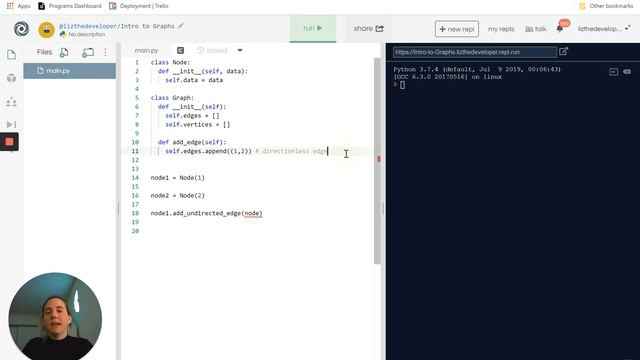Click 'node2 = Node(2)' on line 16
This screenshot has height=360, width=640.
point(178,196)
